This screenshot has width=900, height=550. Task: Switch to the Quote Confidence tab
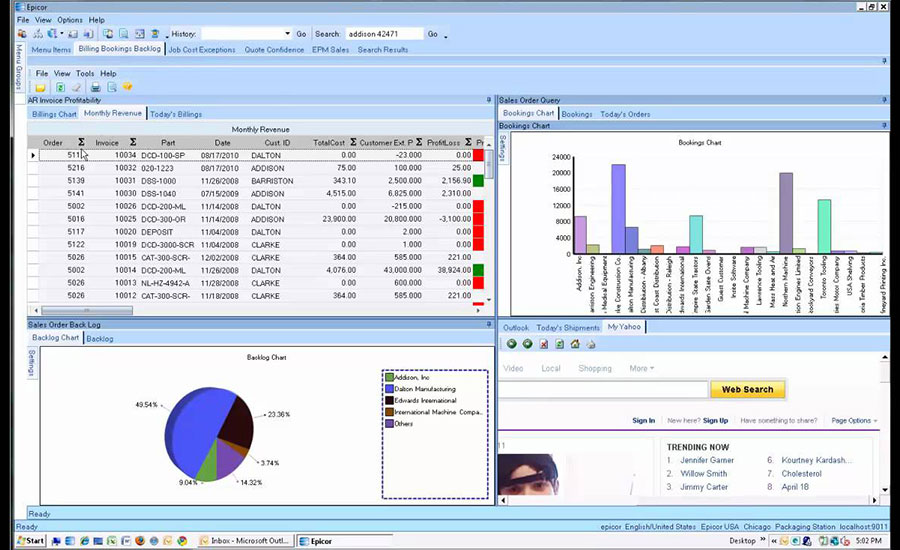(274, 50)
